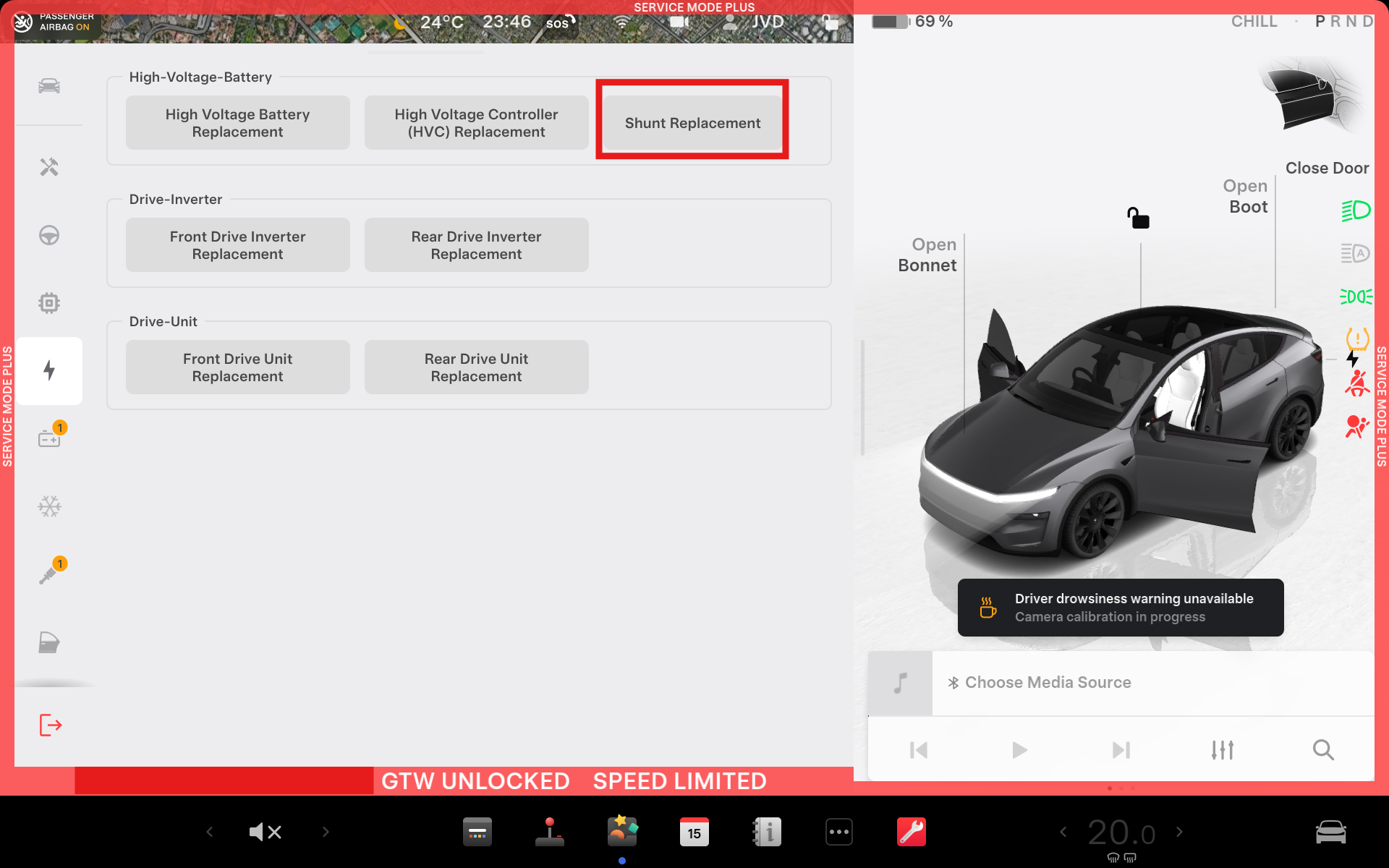Viewport: 1389px width, 868px height.
Task: Open the red wrench service app
Action: point(911,832)
